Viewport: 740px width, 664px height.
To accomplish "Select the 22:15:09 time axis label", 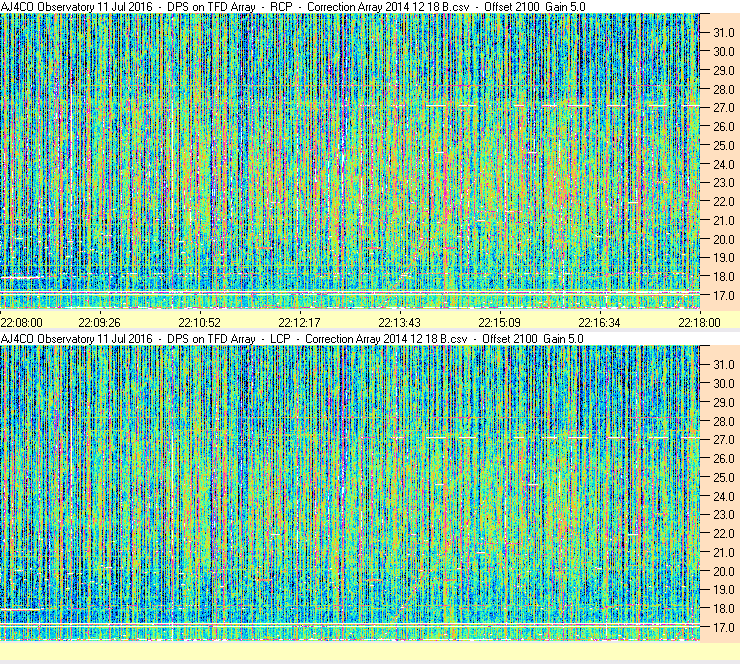I will [499, 322].
